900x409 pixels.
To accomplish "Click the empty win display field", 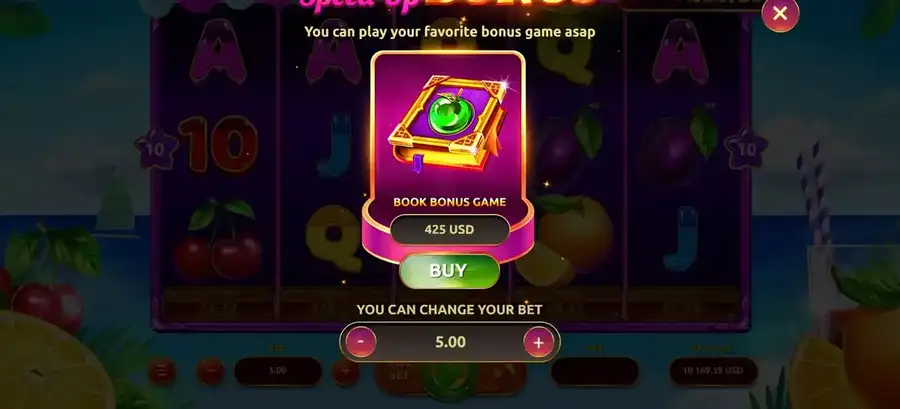I will tap(595, 371).
